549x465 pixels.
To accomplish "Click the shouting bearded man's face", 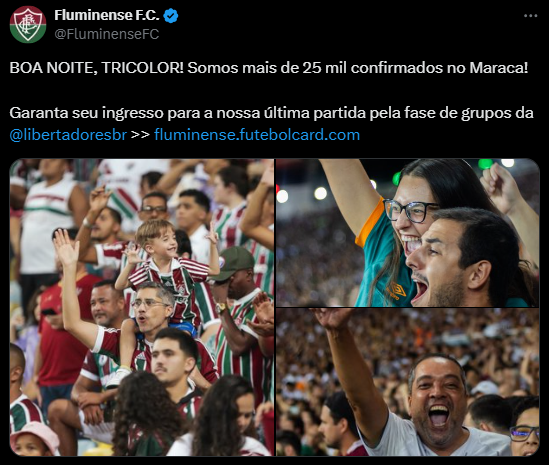I will tap(438, 263).
